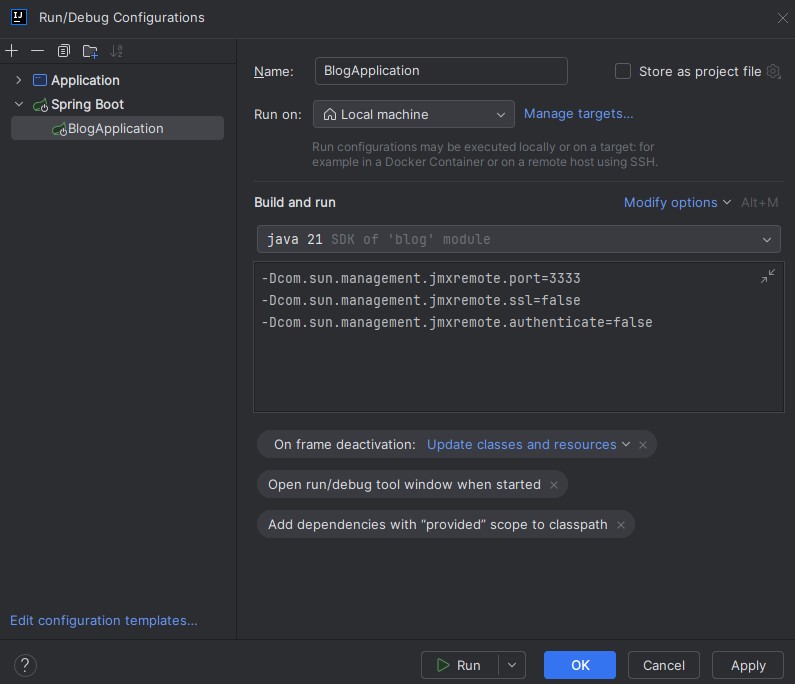795x684 pixels.
Task: Open Update classes and resources dropdown
Action: pyautogui.click(x=528, y=444)
